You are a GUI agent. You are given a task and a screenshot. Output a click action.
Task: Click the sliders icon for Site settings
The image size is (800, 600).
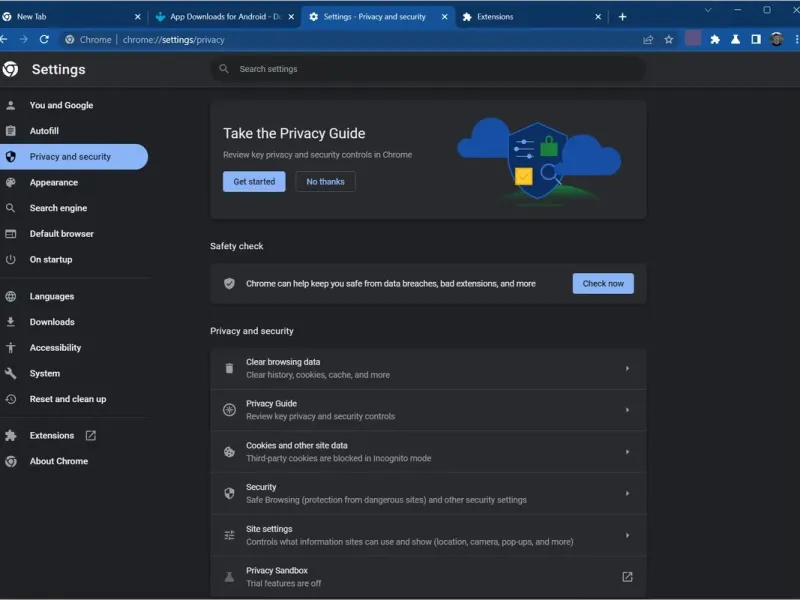click(229, 535)
